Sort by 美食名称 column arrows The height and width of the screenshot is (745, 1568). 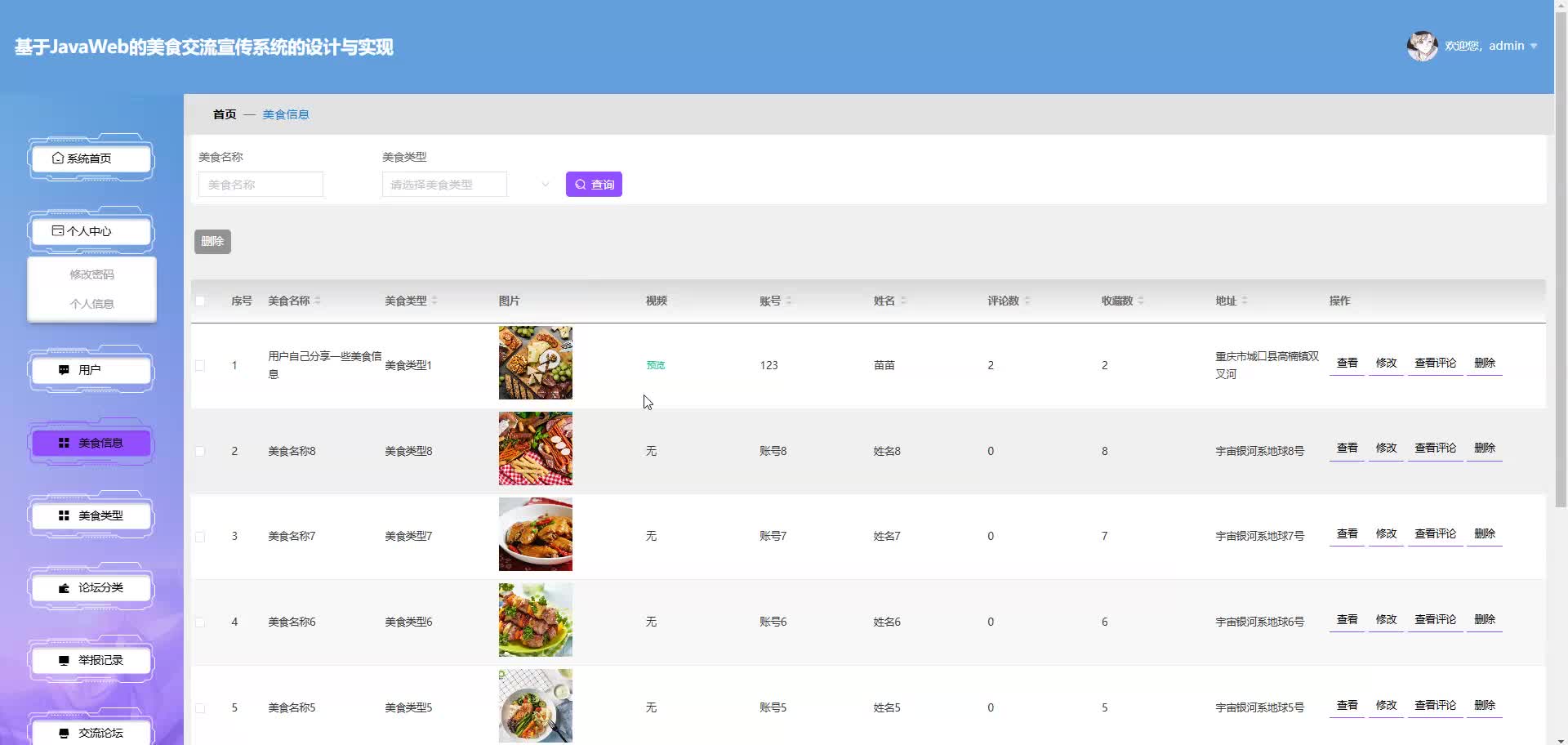pos(318,301)
